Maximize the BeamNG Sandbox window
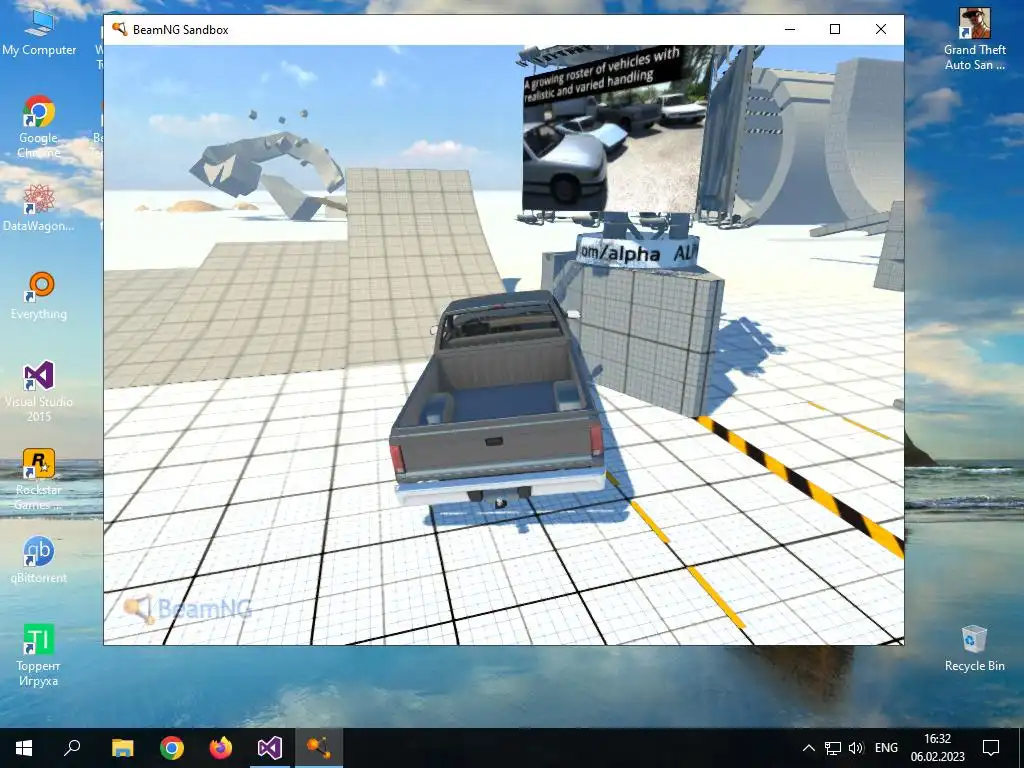Screen dimensions: 1024x768 [835, 29]
